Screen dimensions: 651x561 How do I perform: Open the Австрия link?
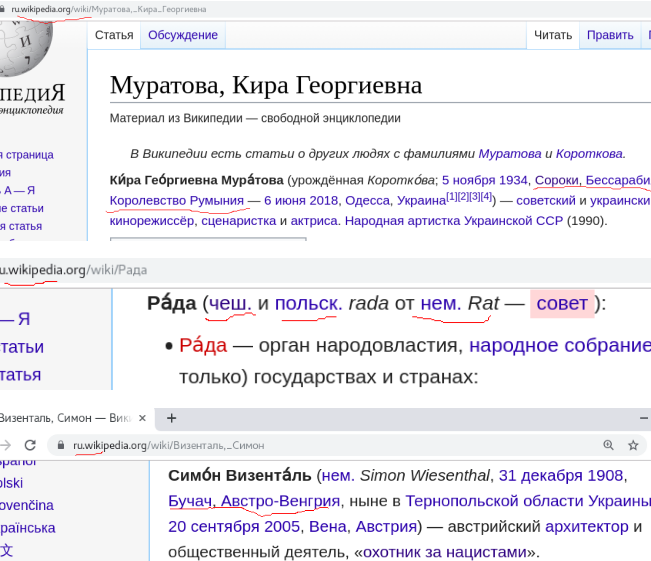click(386, 527)
